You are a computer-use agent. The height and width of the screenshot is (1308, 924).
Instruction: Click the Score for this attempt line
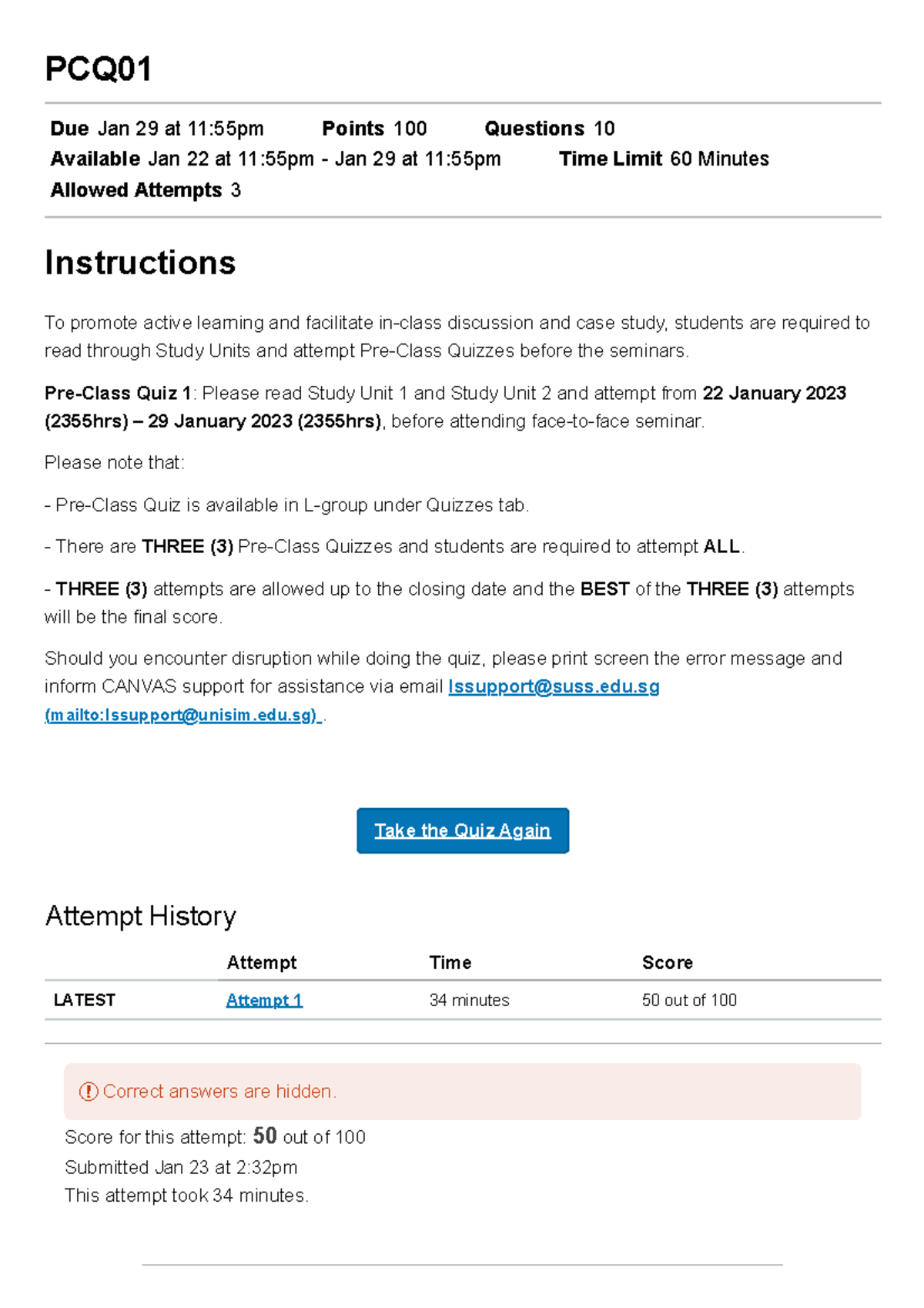click(x=215, y=1136)
